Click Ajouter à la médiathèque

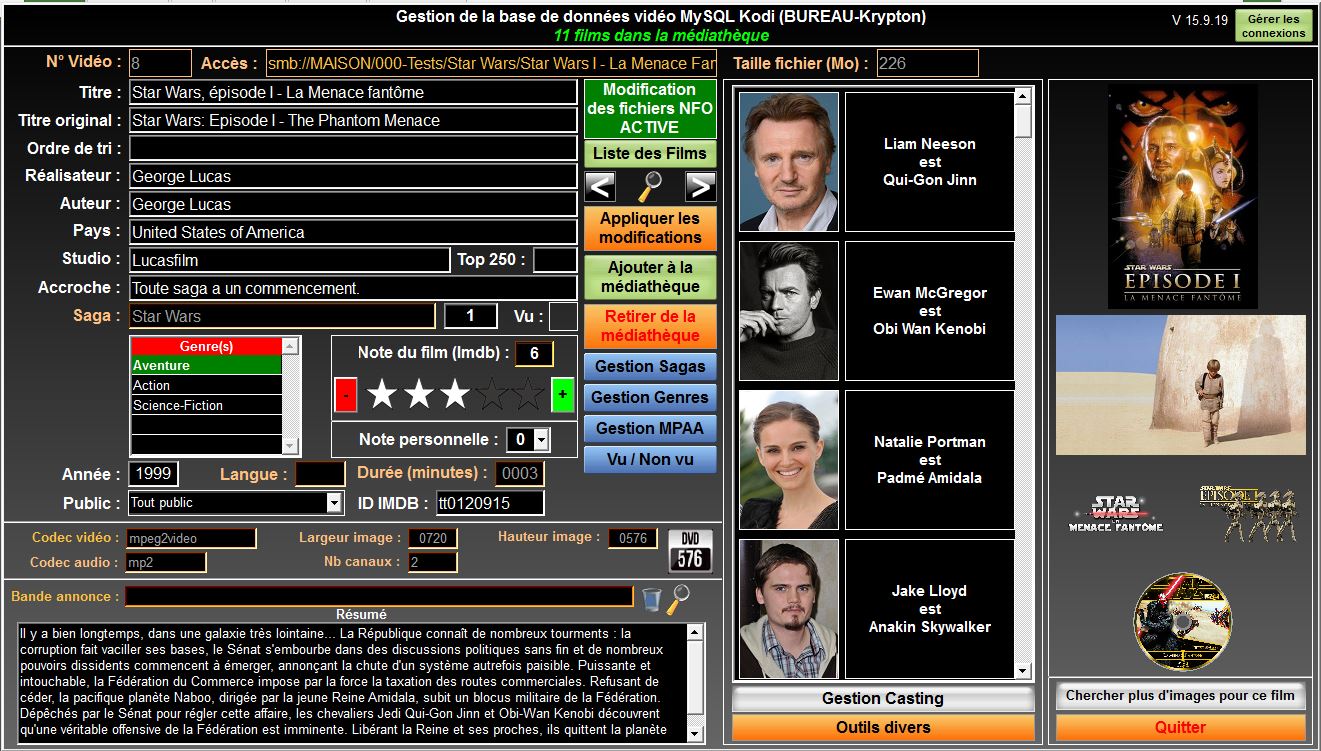point(650,277)
